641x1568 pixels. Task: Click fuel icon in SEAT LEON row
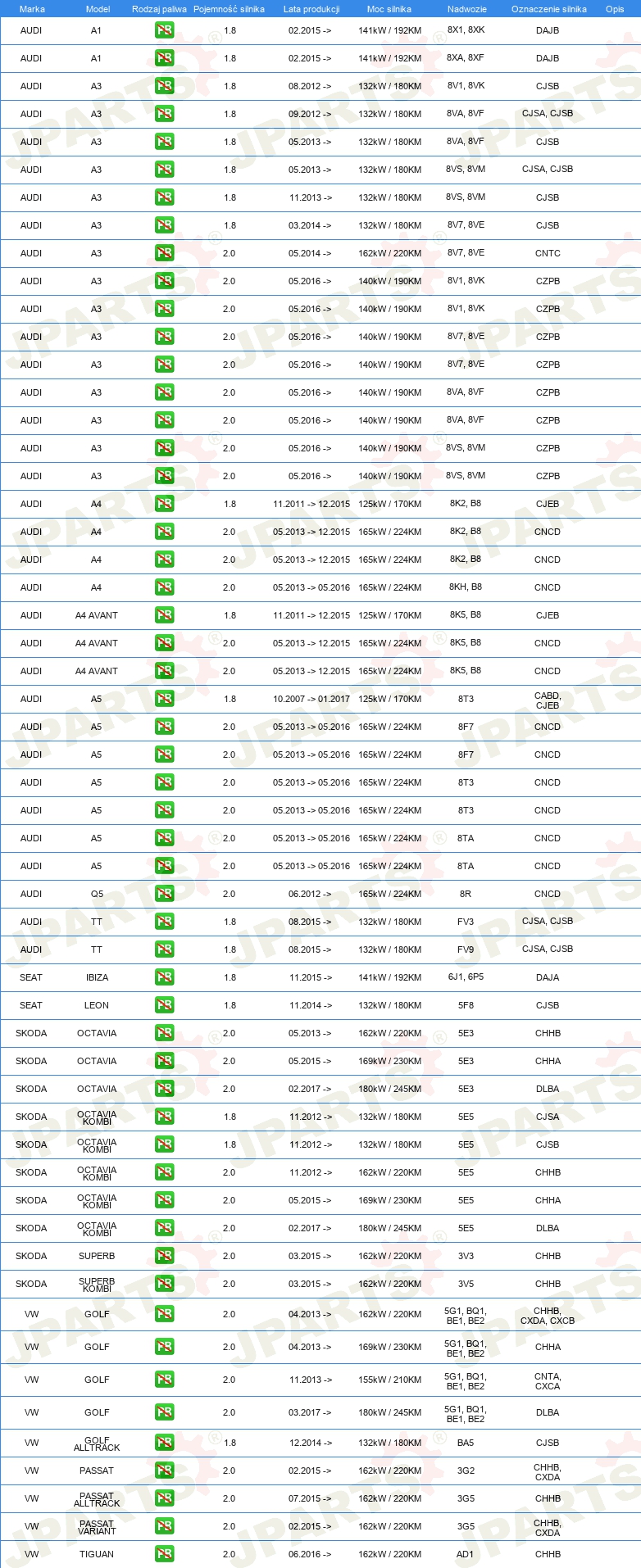tap(164, 1005)
